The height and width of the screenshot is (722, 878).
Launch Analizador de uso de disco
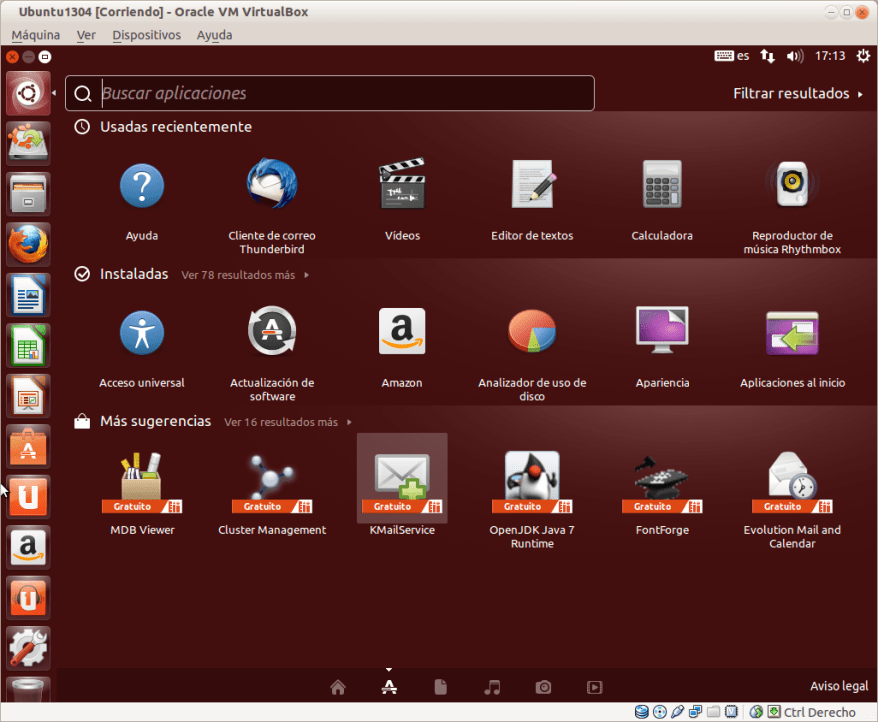tap(532, 333)
